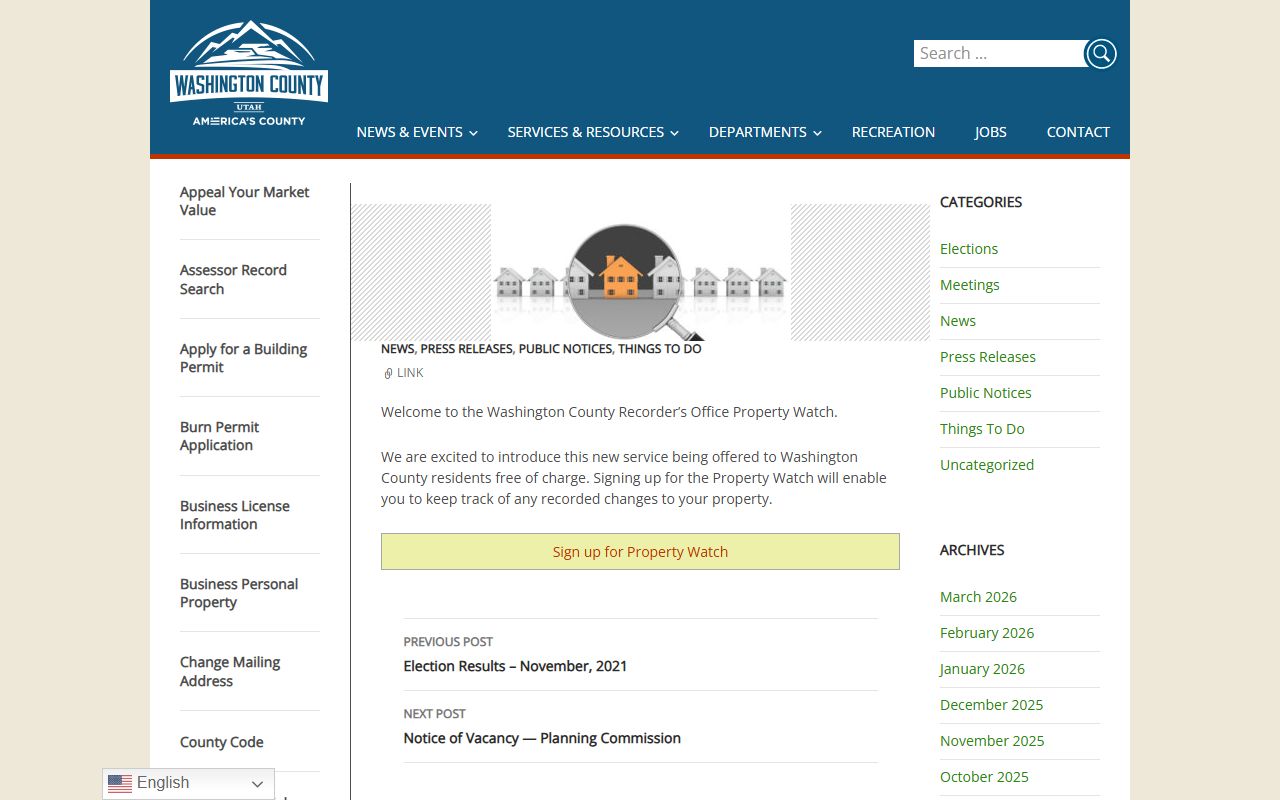Open next post Notice of Vacancy
Screen dimensions: 1280x800
[542, 738]
